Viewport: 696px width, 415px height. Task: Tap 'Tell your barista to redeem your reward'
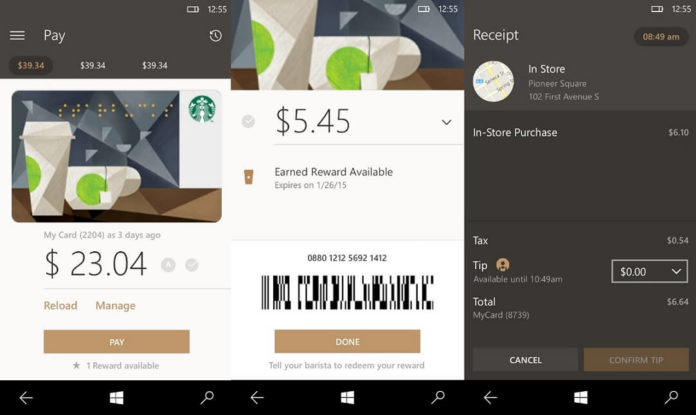(x=347, y=365)
